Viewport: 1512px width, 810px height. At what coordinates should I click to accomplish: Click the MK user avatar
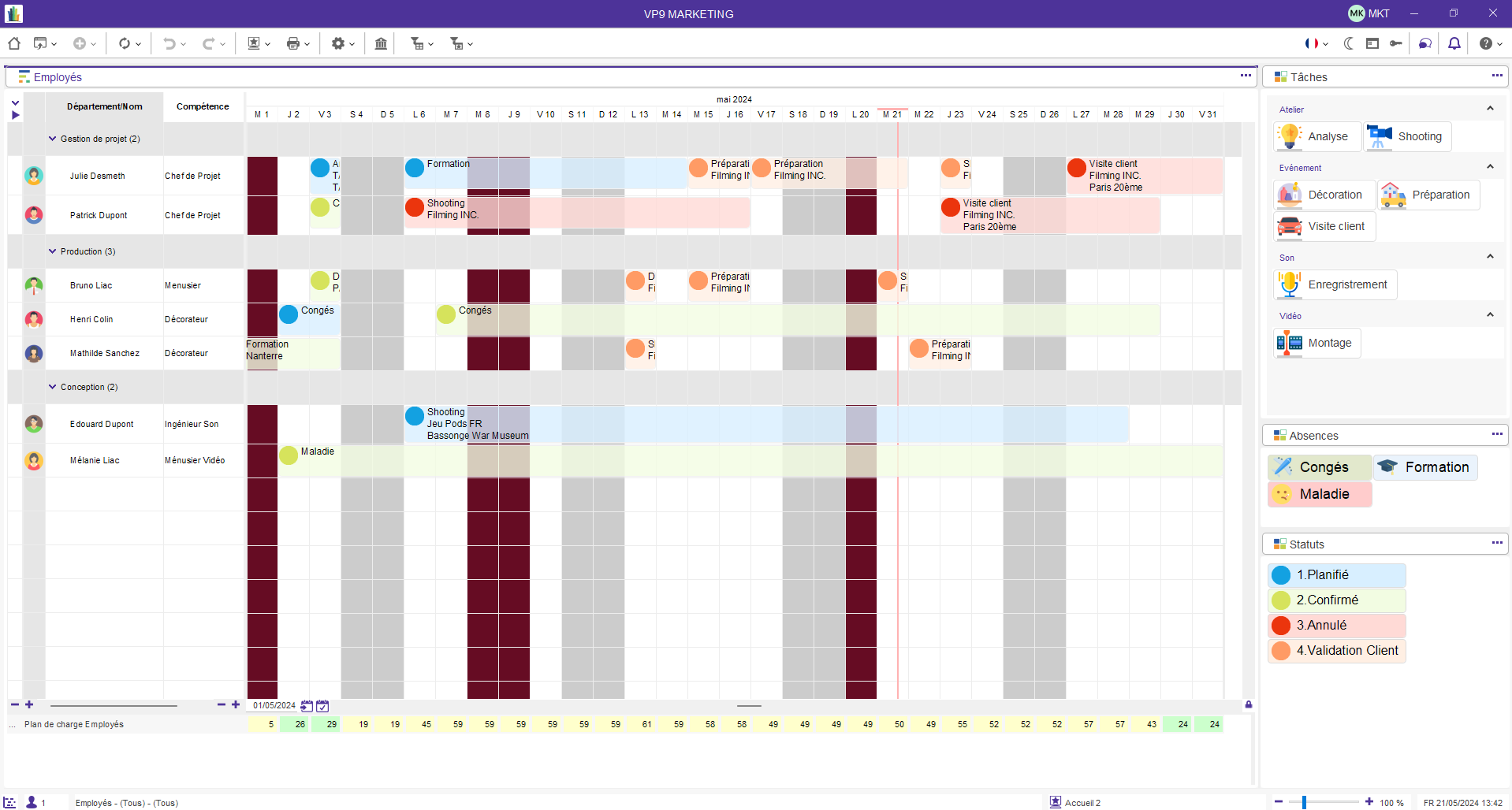pyautogui.click(x=1357, y=13)
